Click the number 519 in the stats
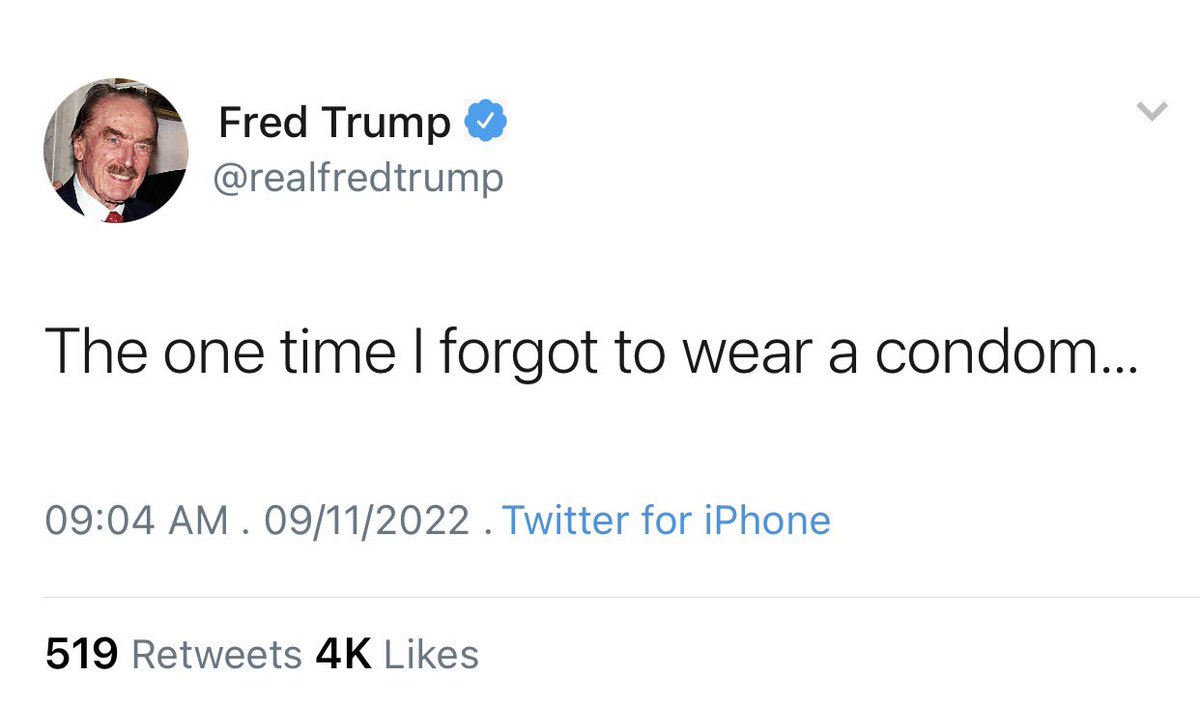The image size is (1200, 705). 82,655
